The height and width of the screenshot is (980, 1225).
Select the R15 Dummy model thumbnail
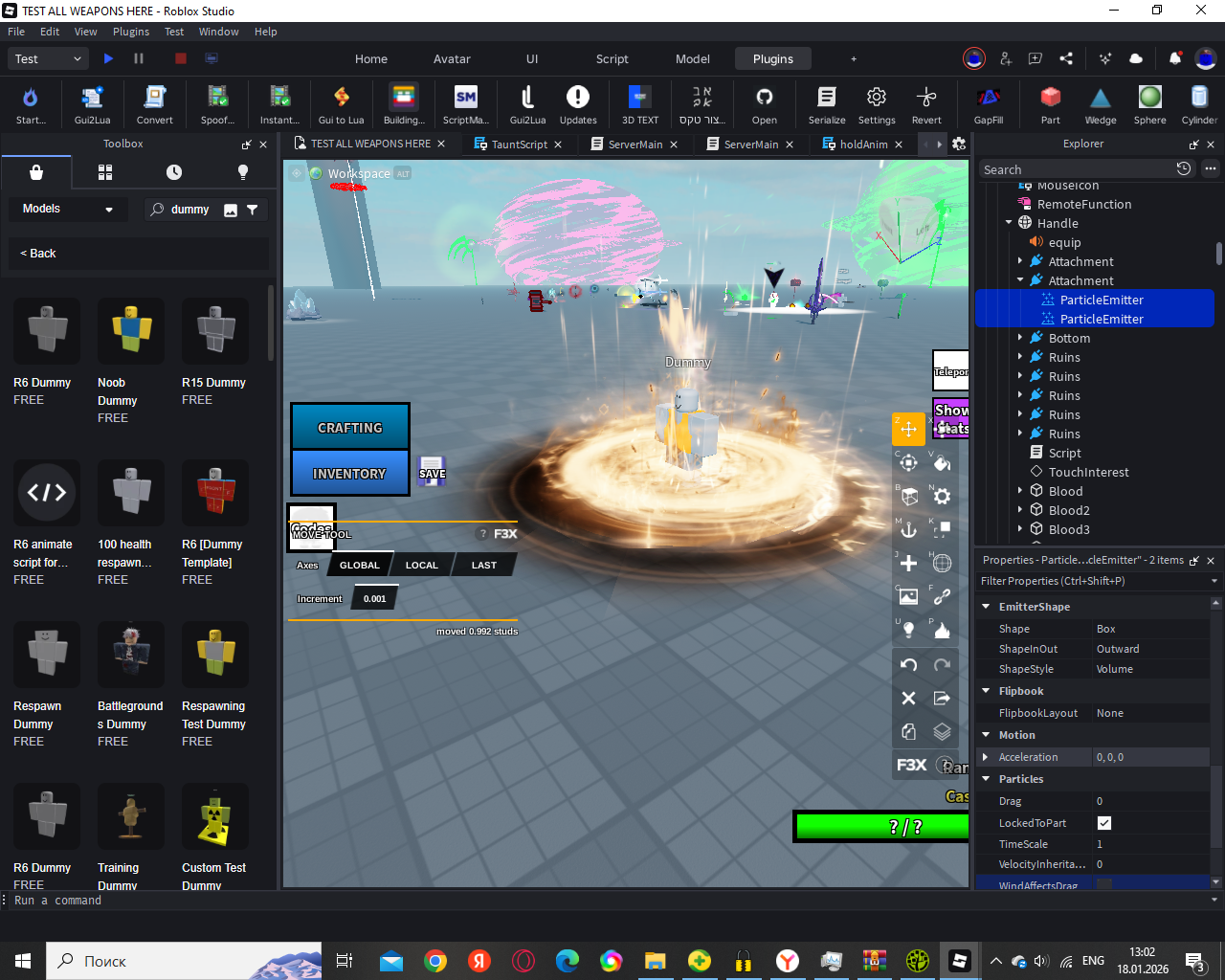click(x=215, y=330)
